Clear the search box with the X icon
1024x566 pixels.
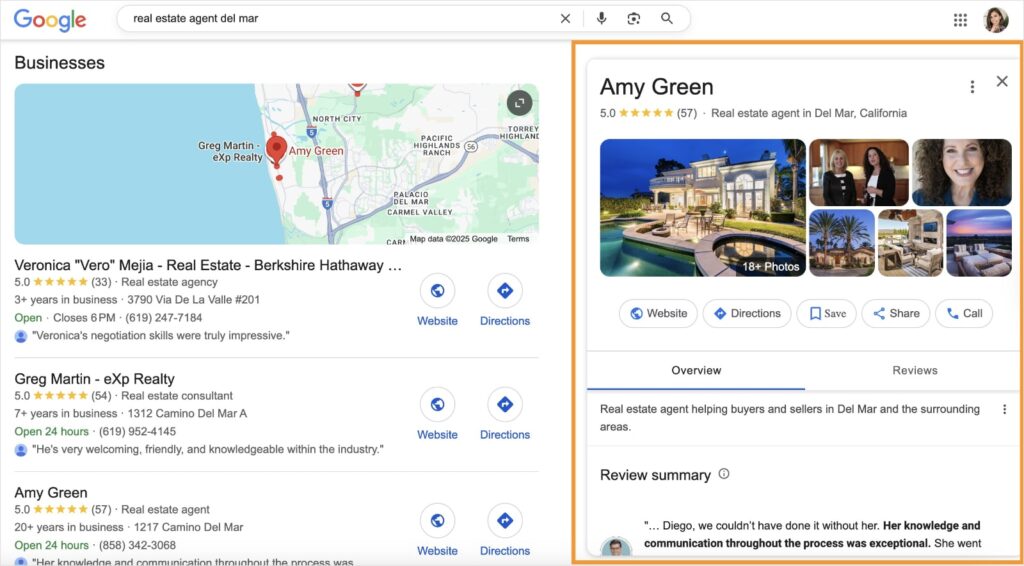(x=565, y=19)
